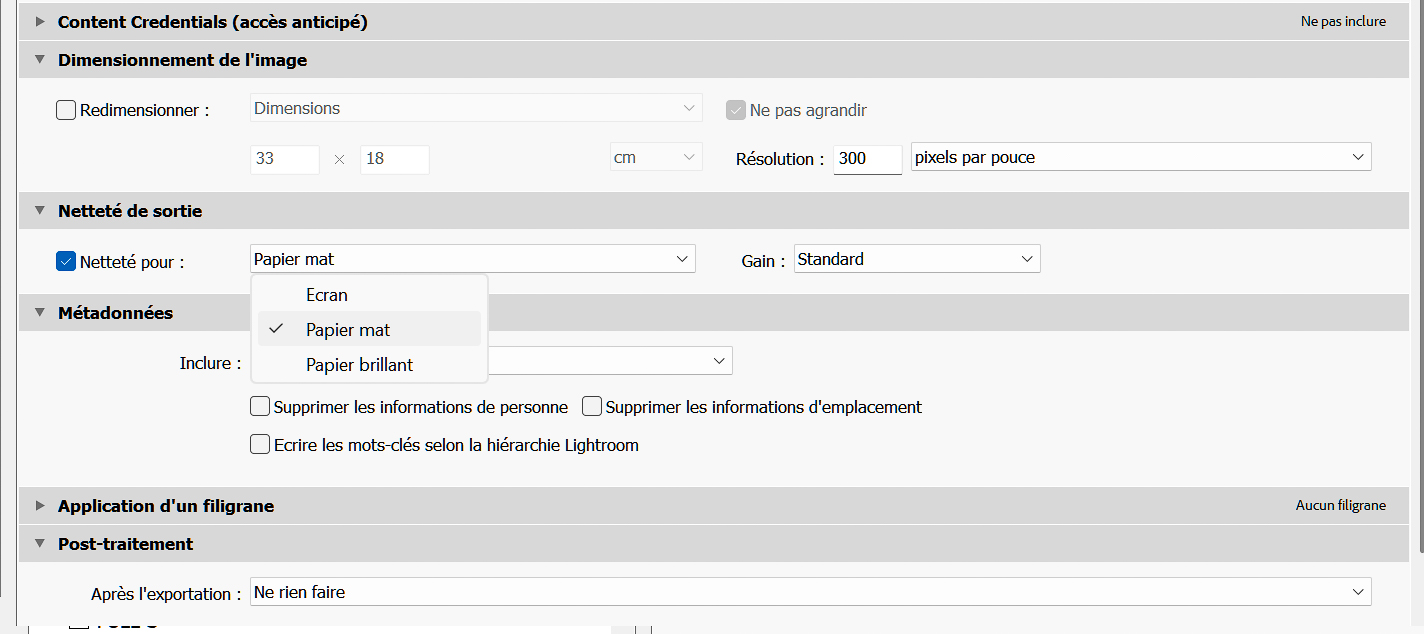Expand the Application d'un filigrane section

pyautogui.click(x=40, y=505)
